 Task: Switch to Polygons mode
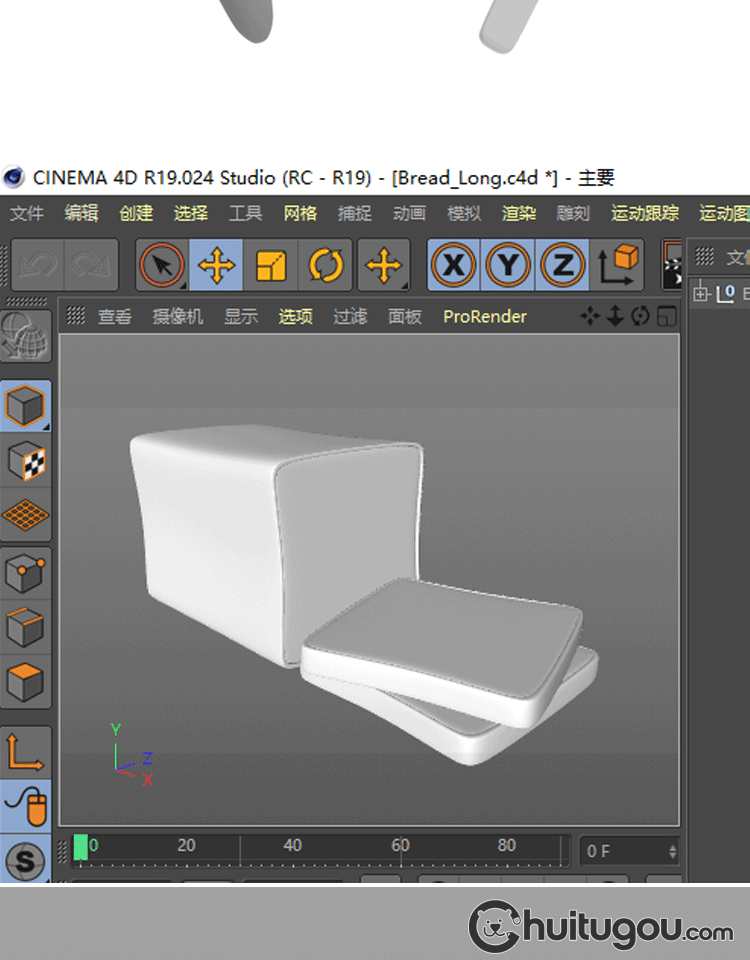[x=25, y=681]
